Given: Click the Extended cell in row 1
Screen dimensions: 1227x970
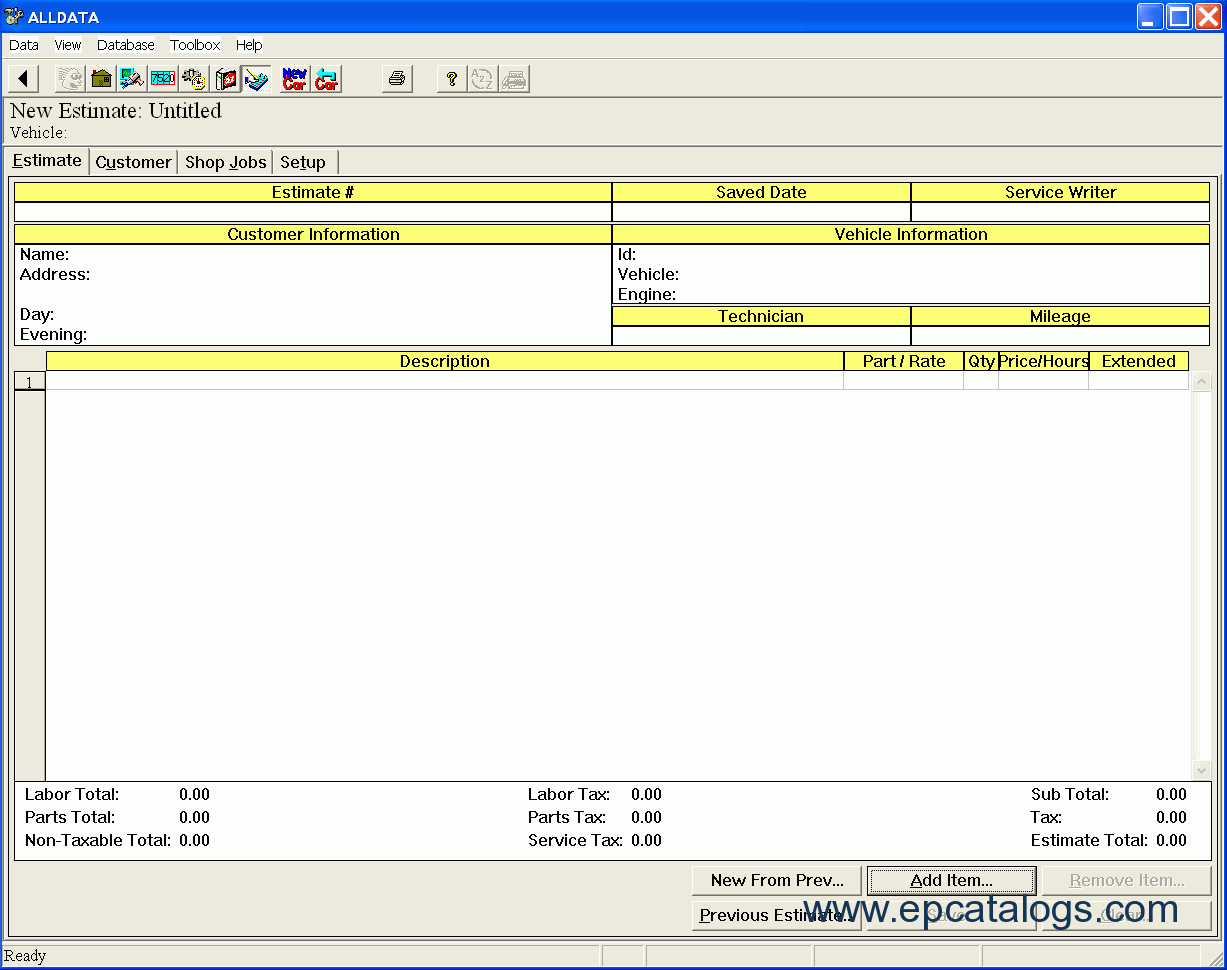Looking at the screenshot, I should click(1139, 381).
